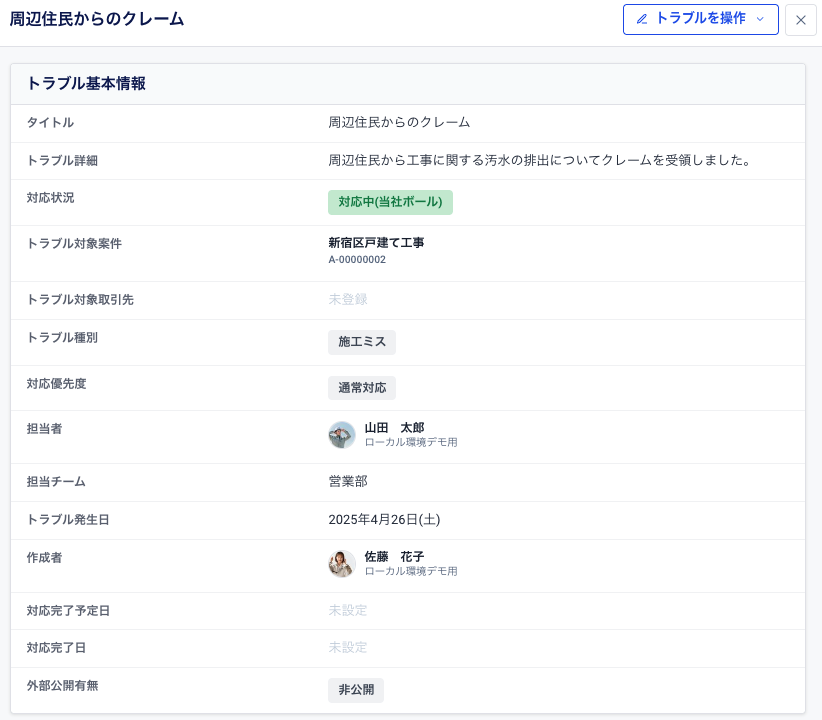822x720 pixels.
Task: Click the 担当チーム 営業部 entry
Action: click(350, 481)
